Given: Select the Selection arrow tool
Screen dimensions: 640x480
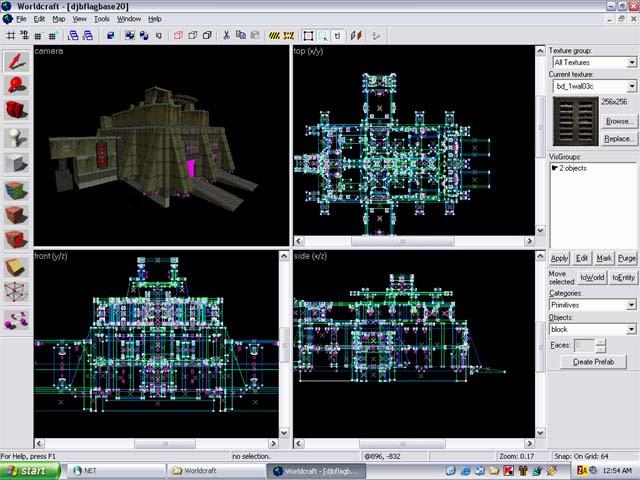Looking at the screenshot, I should click(16, 62).
